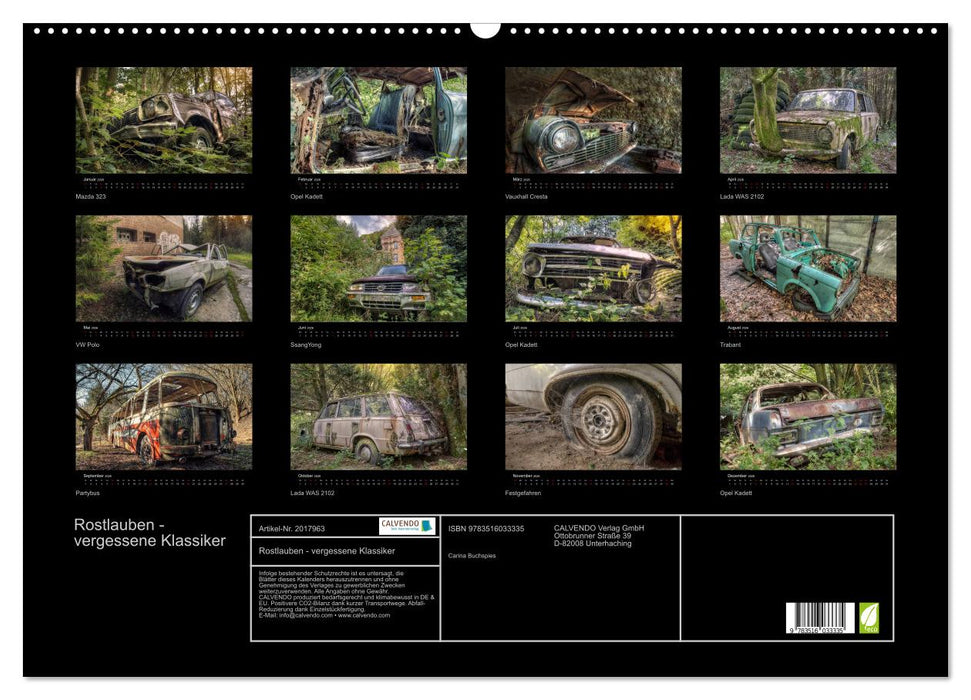Select the Partybus September image
The image size is (971, 700).
point(164,416)
